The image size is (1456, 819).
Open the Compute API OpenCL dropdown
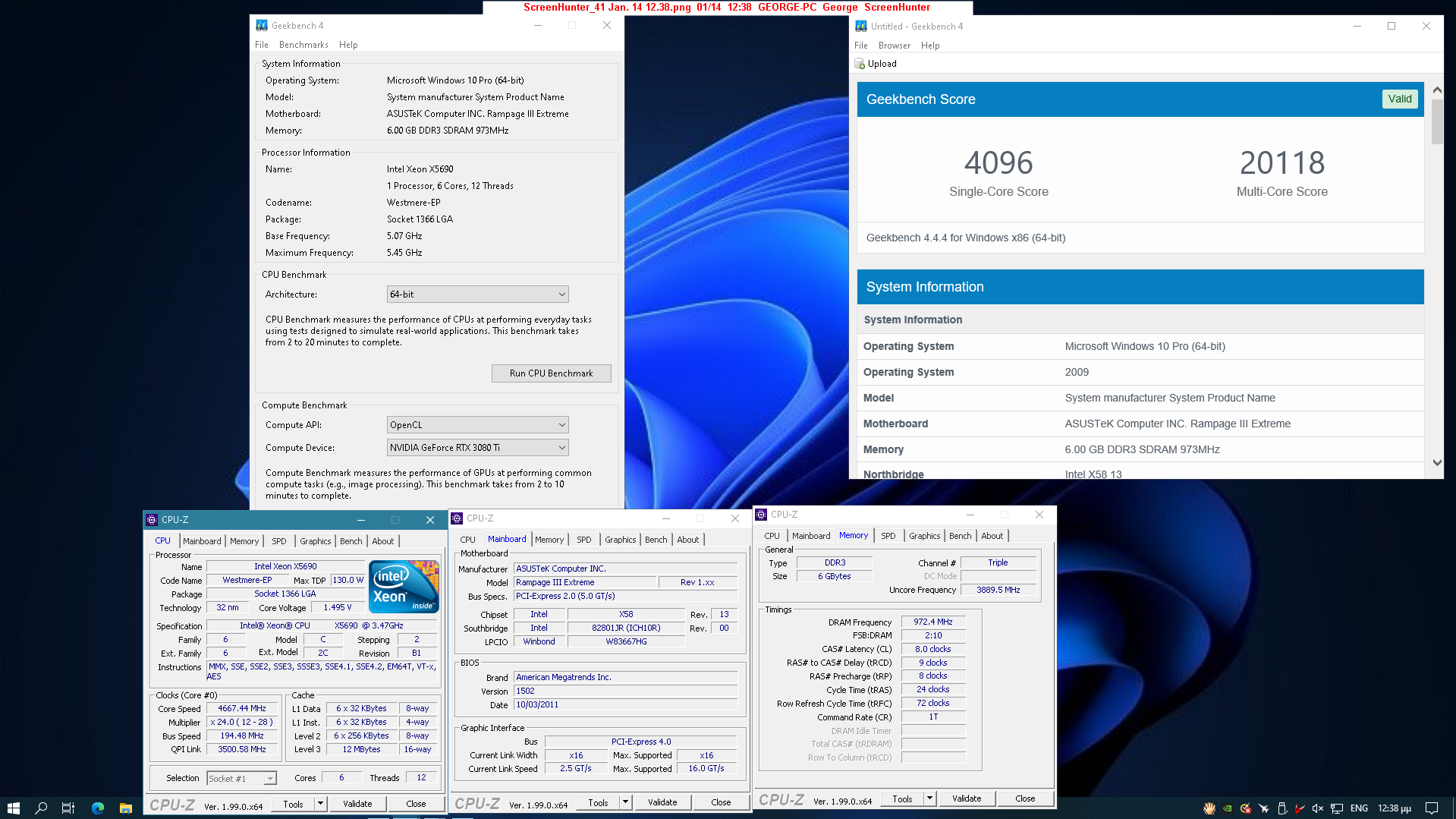pyautogui.click(x=478, y=425)
